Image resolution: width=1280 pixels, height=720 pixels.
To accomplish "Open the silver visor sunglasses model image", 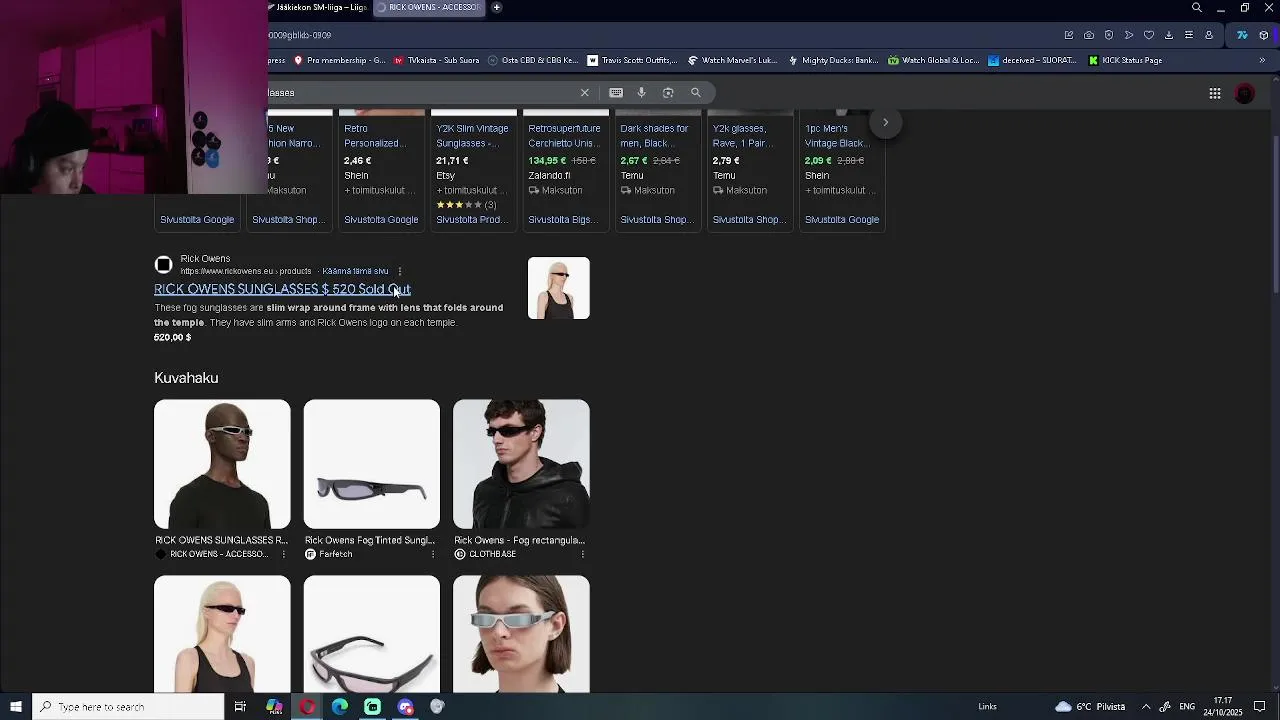I will (x=521, y=634).
